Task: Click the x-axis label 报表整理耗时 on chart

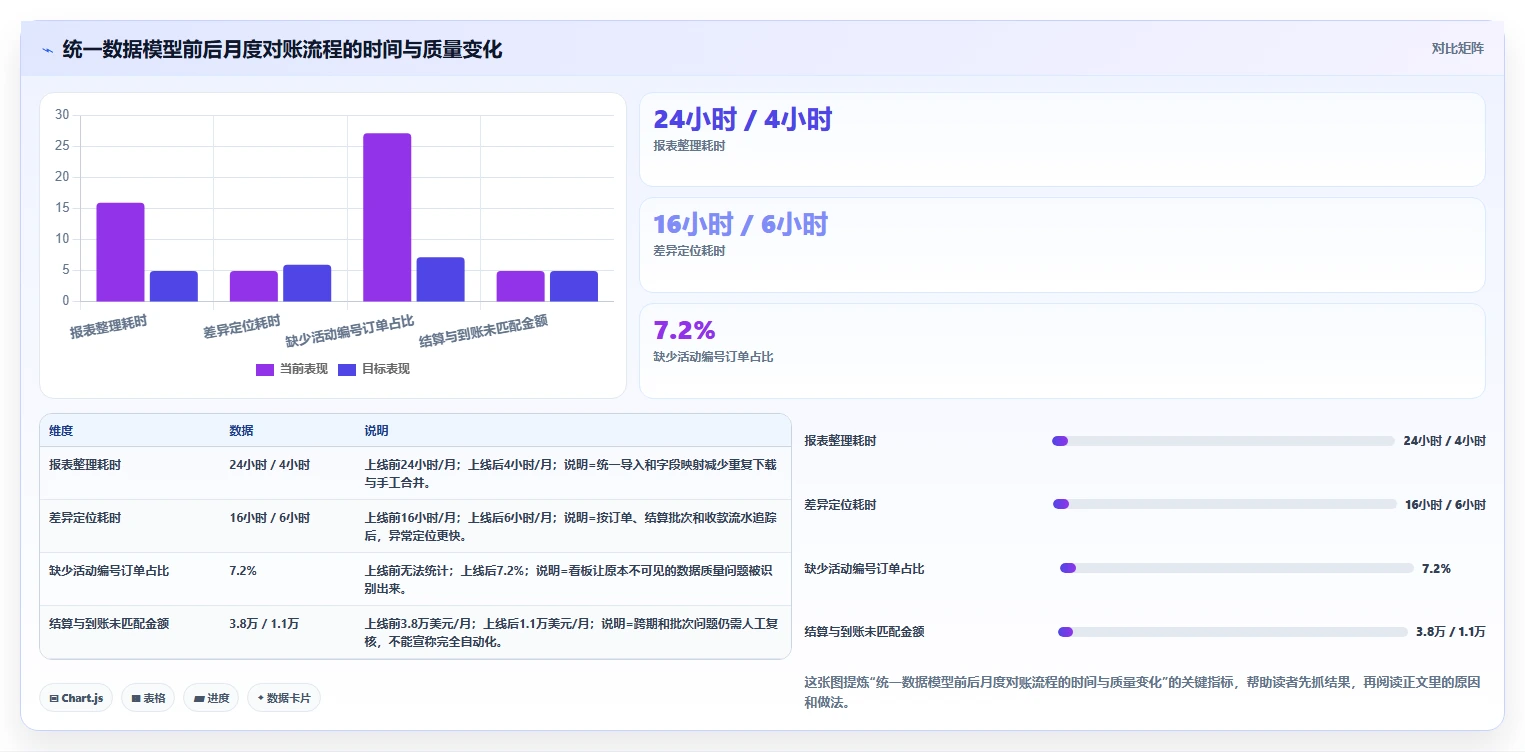Action: click(x=108, y=326)
